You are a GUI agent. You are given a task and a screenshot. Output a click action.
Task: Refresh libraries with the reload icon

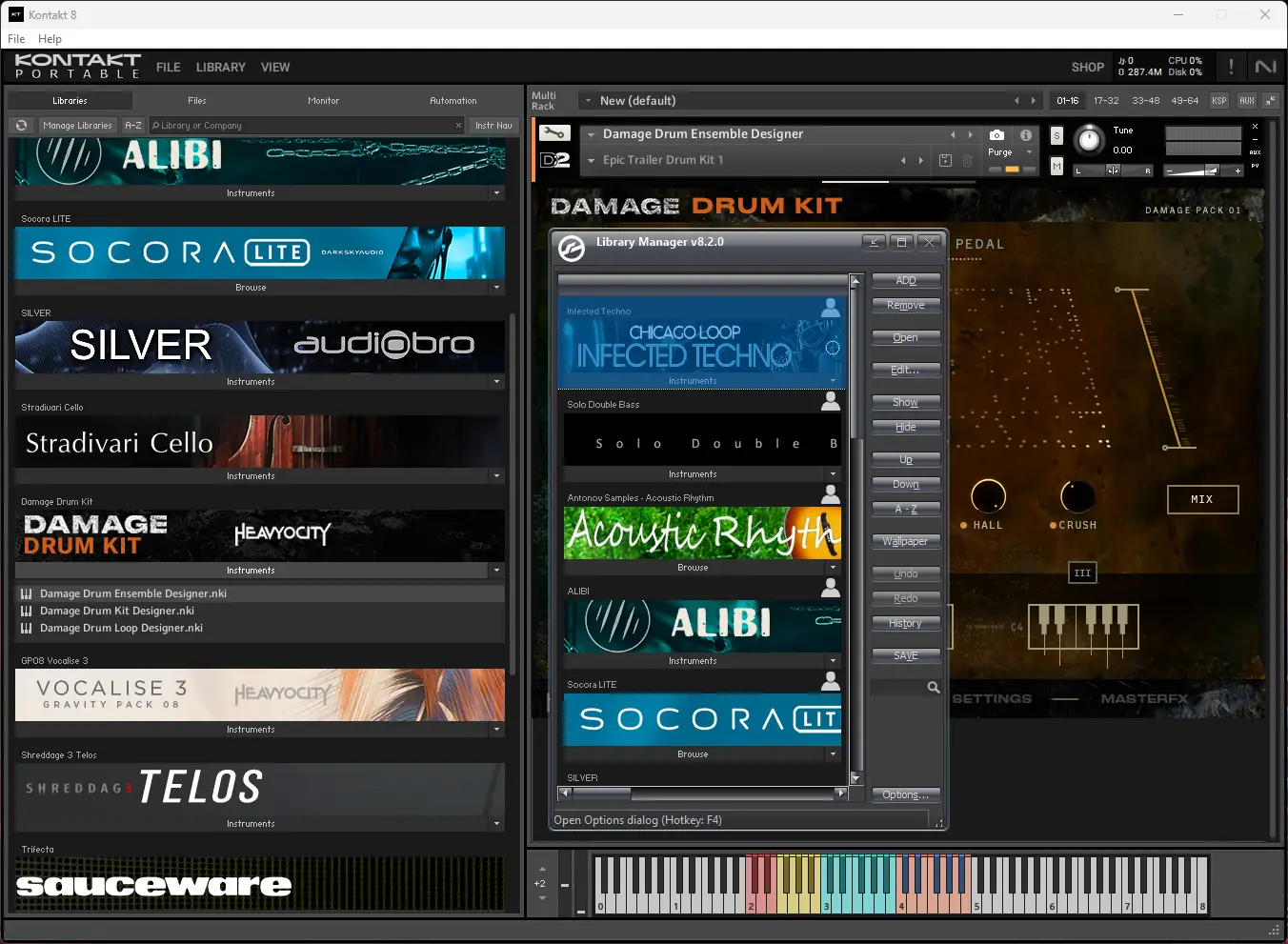(x=20, y=125)
